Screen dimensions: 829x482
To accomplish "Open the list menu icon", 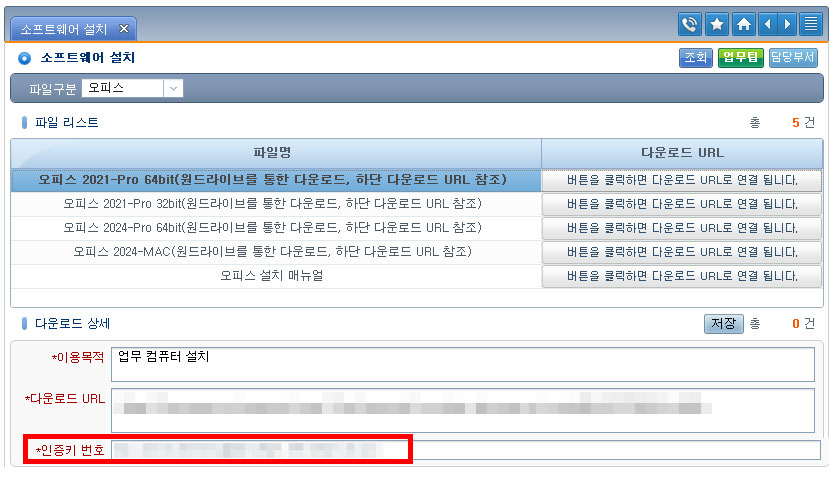I will click(x=810, y=24).
